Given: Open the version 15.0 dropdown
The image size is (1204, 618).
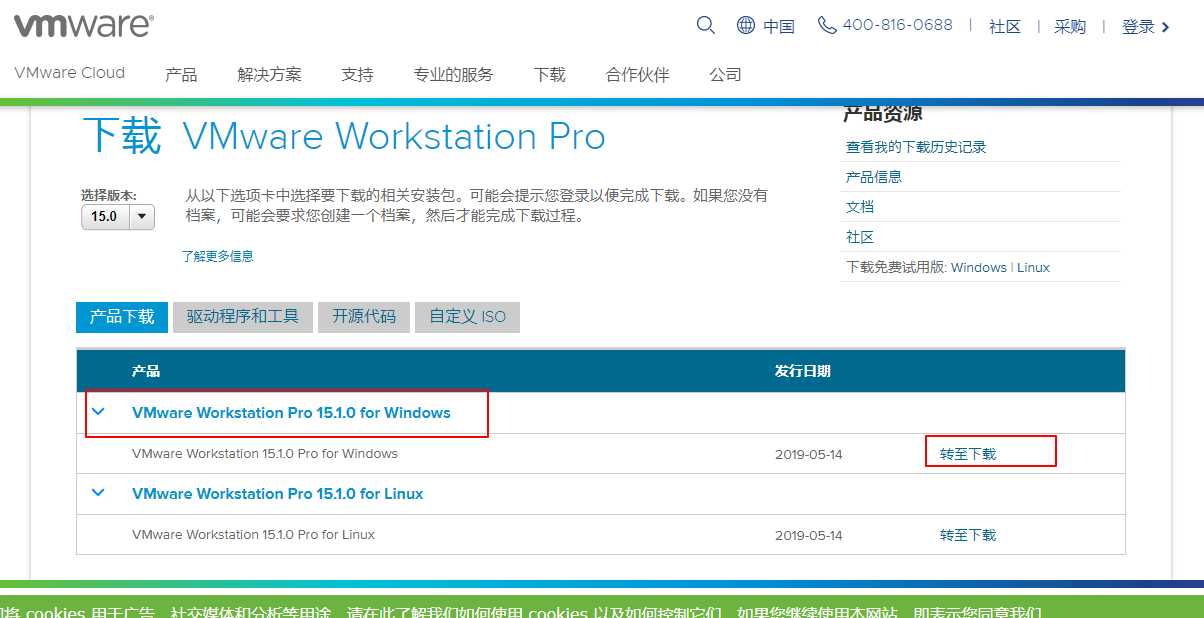Looking at the screenshot, I should pyautogui.click(x=118, y=216).
